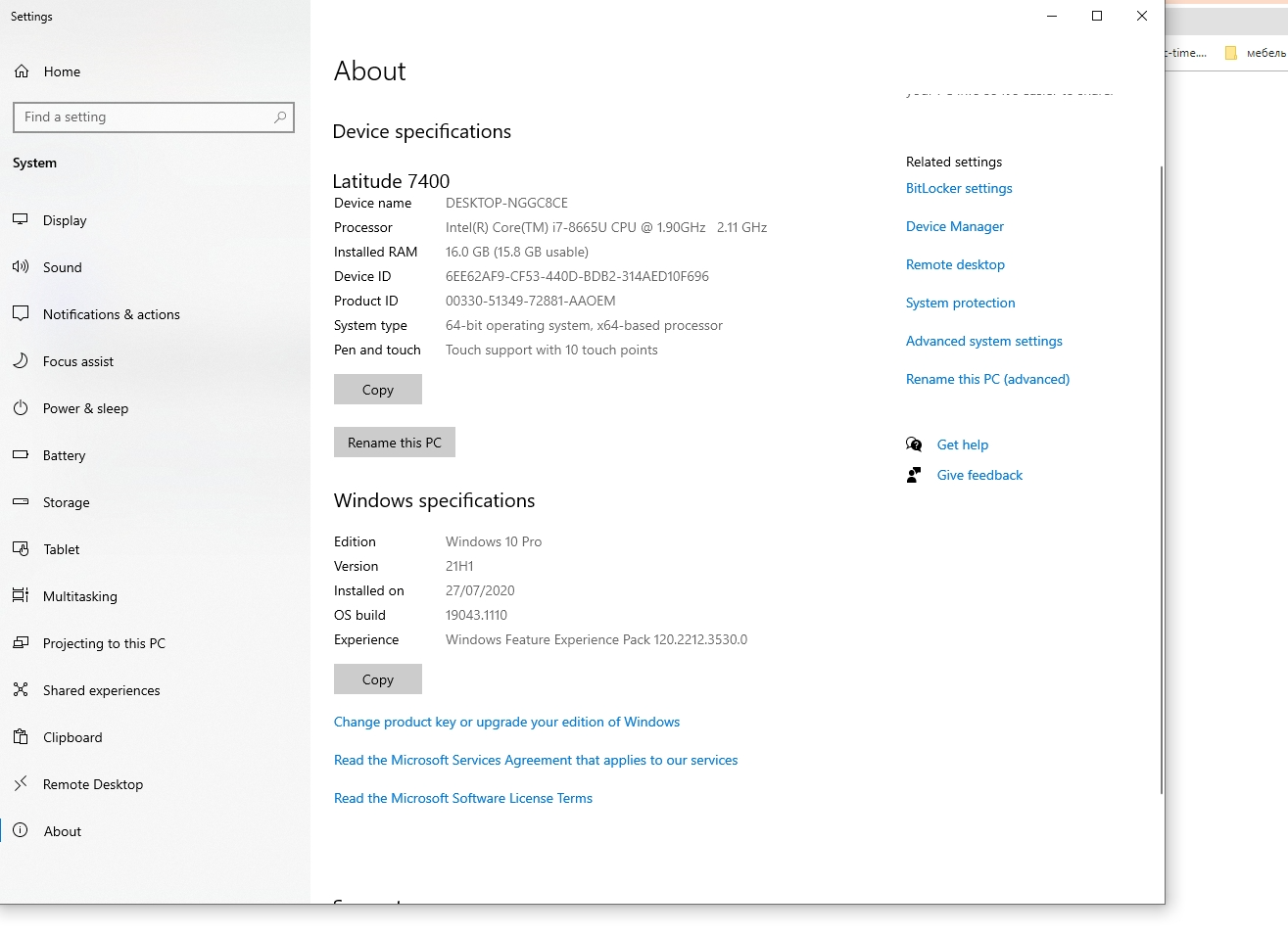The height and width of the screenshot is (936, 1288).
Task: Click the folder icon in background window
Action: (1231, 53)
